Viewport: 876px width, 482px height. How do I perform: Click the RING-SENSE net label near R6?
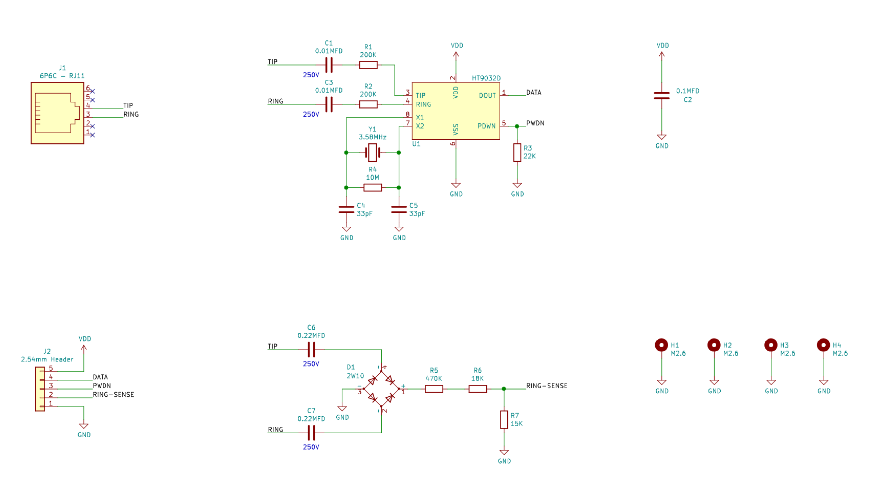click(547, 385)
